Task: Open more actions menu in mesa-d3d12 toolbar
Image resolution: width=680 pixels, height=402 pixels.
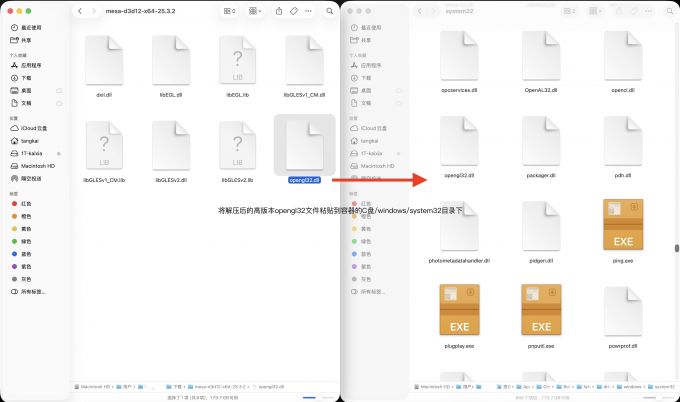Action: coord(308,11)
